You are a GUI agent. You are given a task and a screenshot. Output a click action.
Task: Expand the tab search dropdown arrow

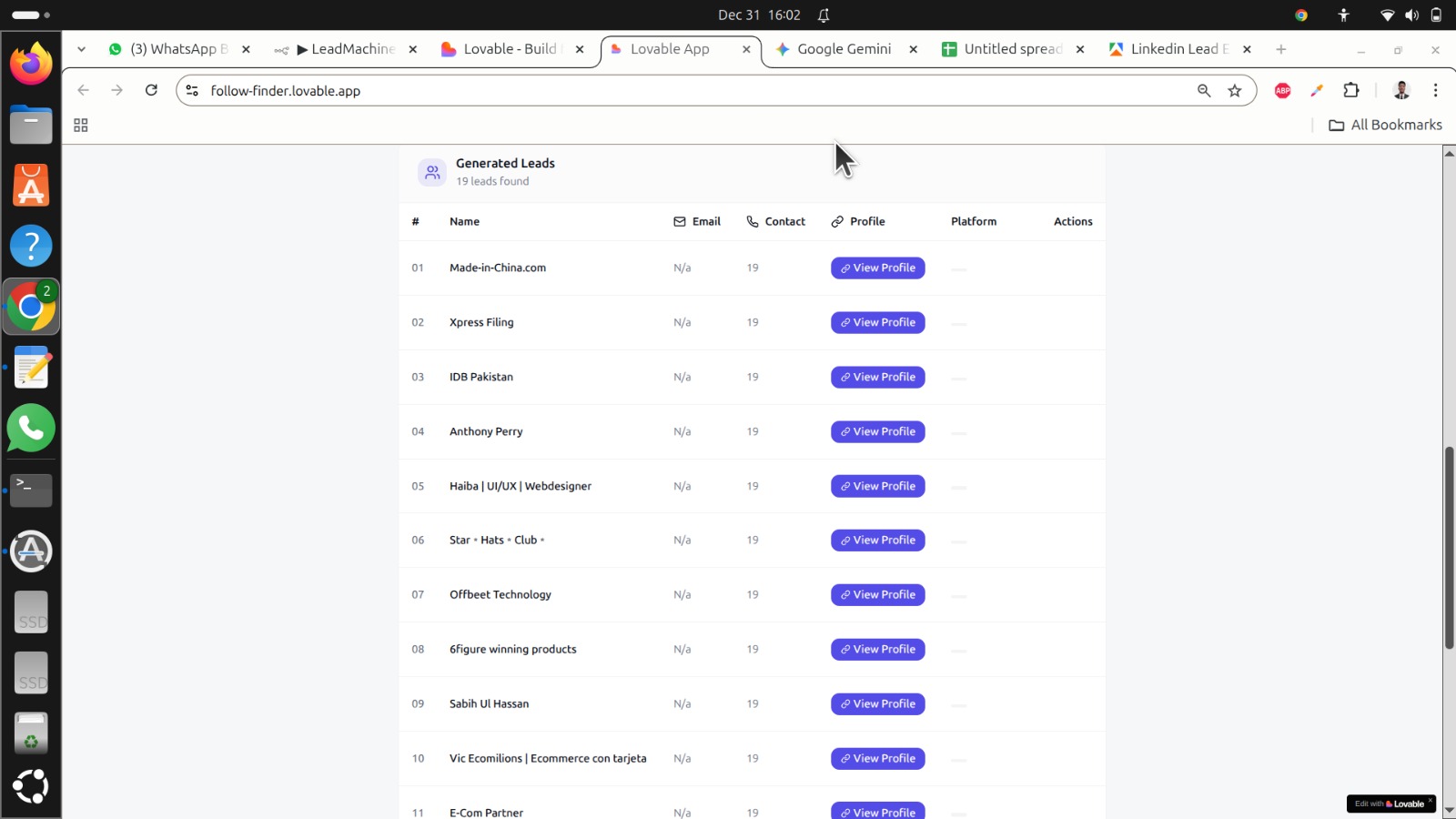[x=81, y=49]
